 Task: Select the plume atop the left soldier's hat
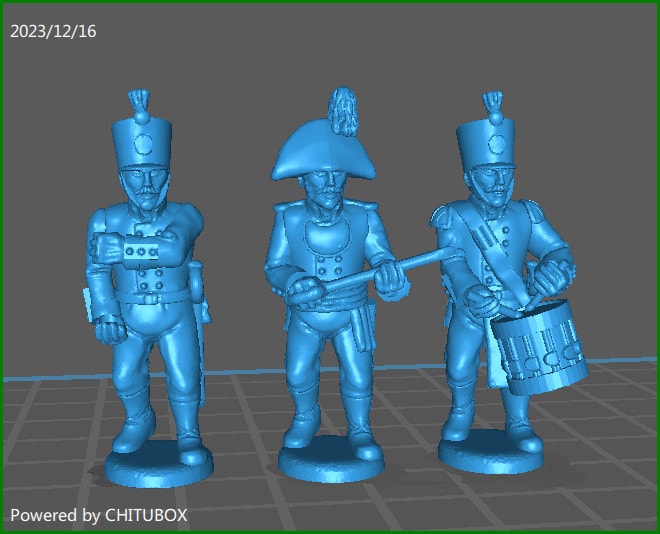click(x=137, y=103)
